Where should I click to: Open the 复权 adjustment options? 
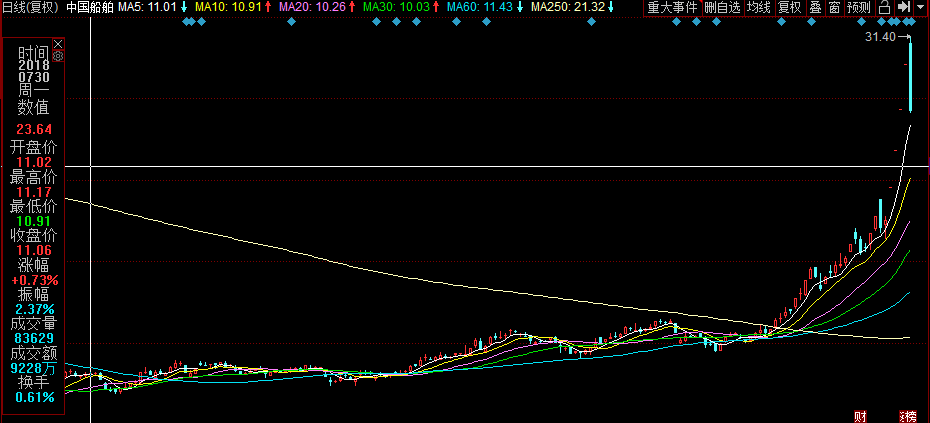click(789, 8)
